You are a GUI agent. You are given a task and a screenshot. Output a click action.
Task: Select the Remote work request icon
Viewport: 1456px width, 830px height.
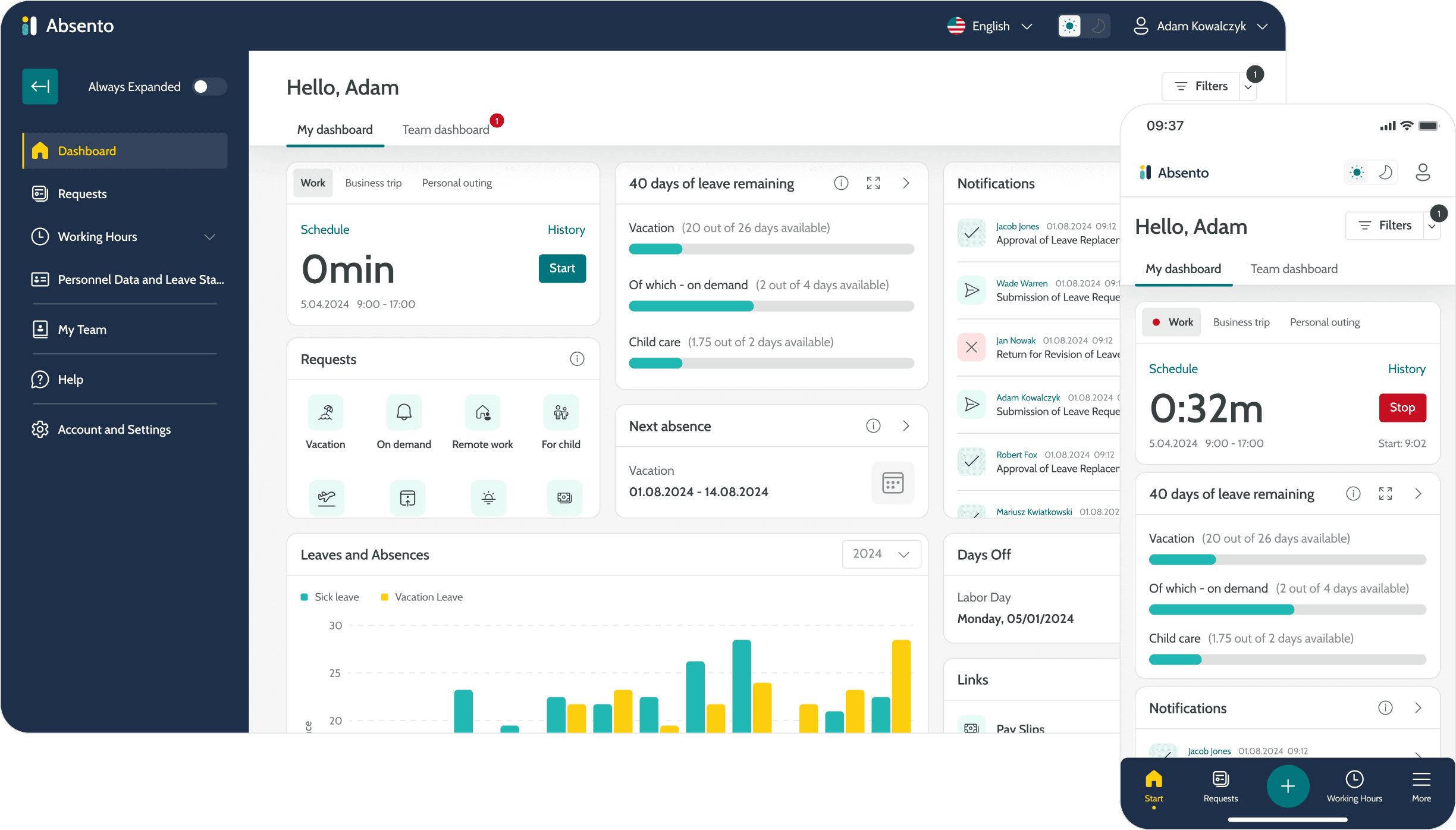coord(482,412)
